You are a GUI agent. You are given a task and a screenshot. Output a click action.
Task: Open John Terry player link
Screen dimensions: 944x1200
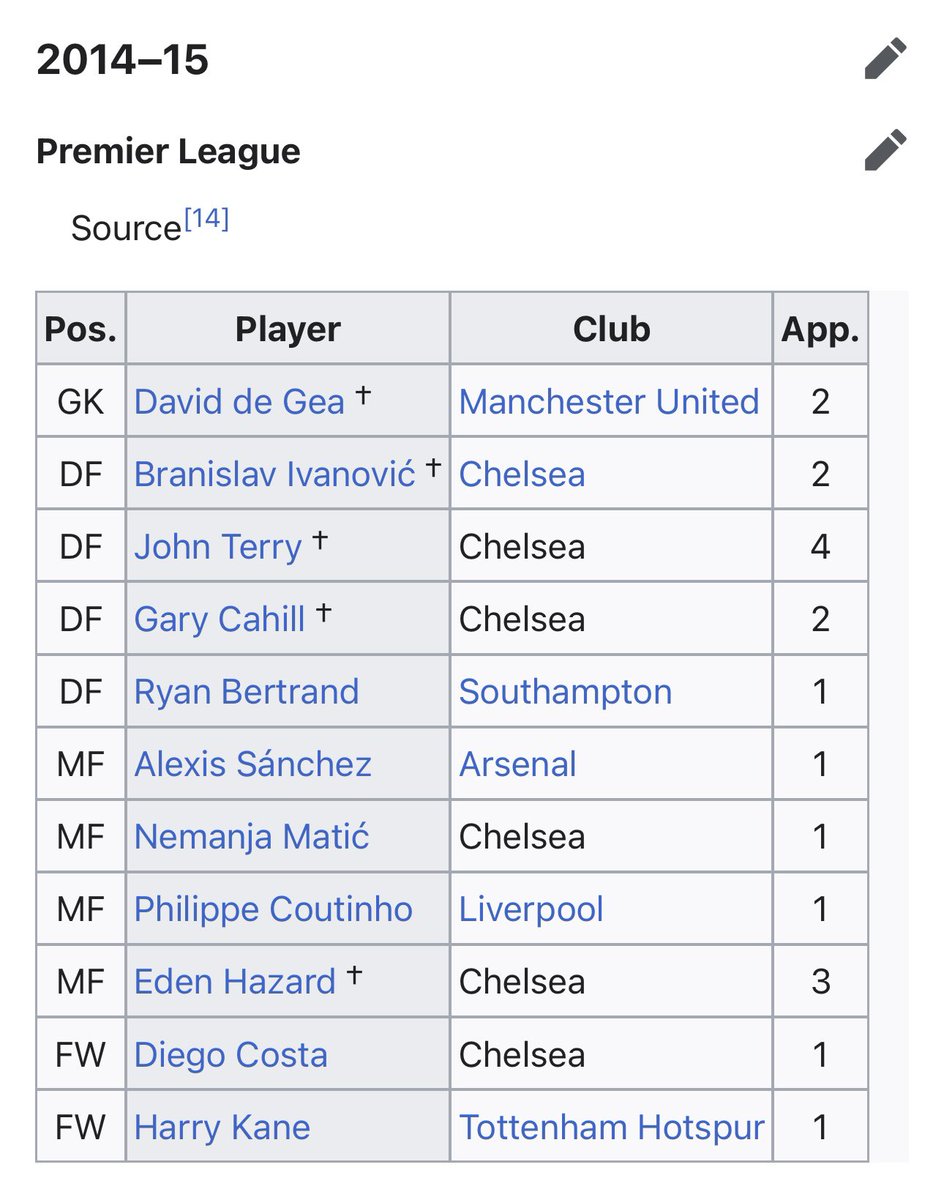point(217,547)
